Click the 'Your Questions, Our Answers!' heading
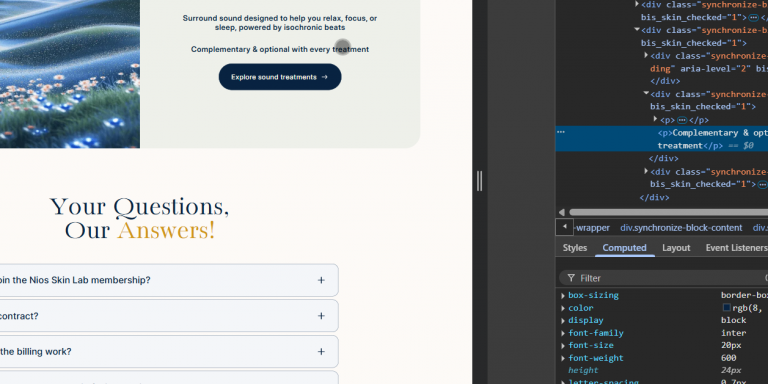This screenshot has width=768, height=384. coord(140,218)
